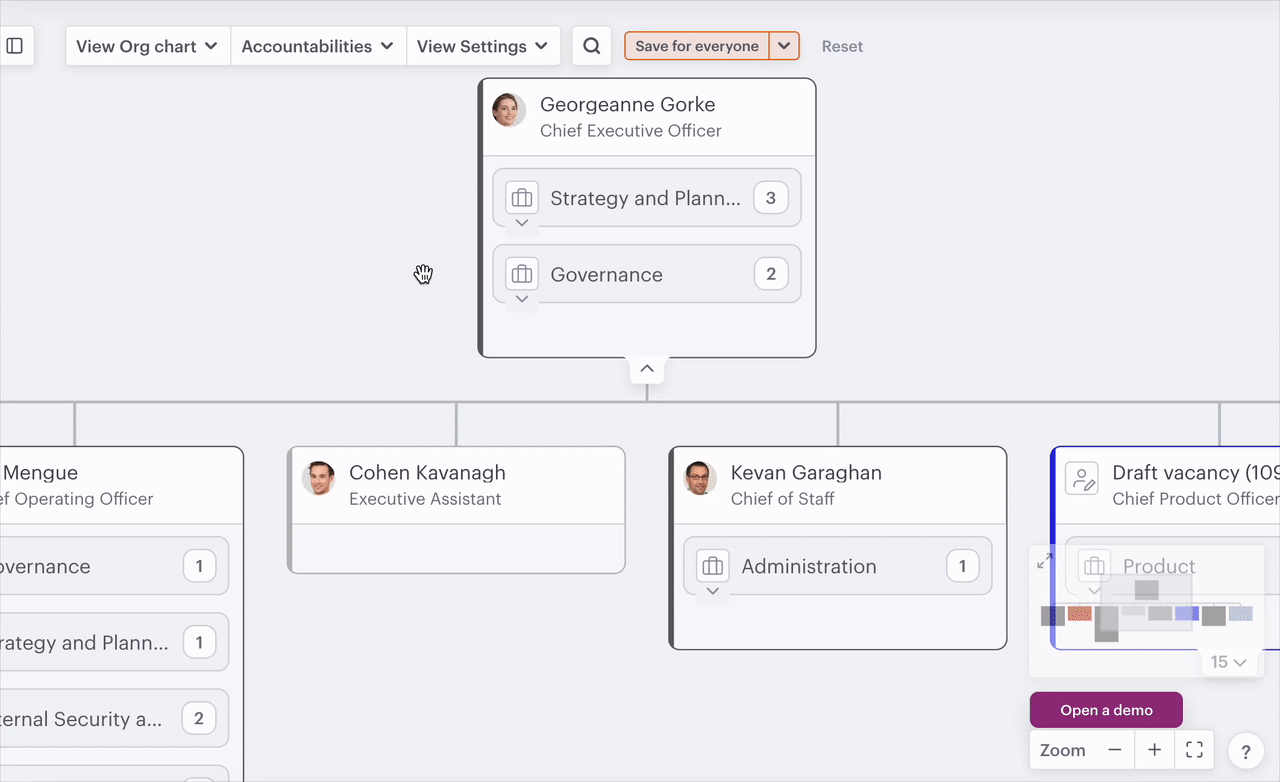Toggle the sidebar panel icon
The image size is (1280, 782).
tap(15, 46)
